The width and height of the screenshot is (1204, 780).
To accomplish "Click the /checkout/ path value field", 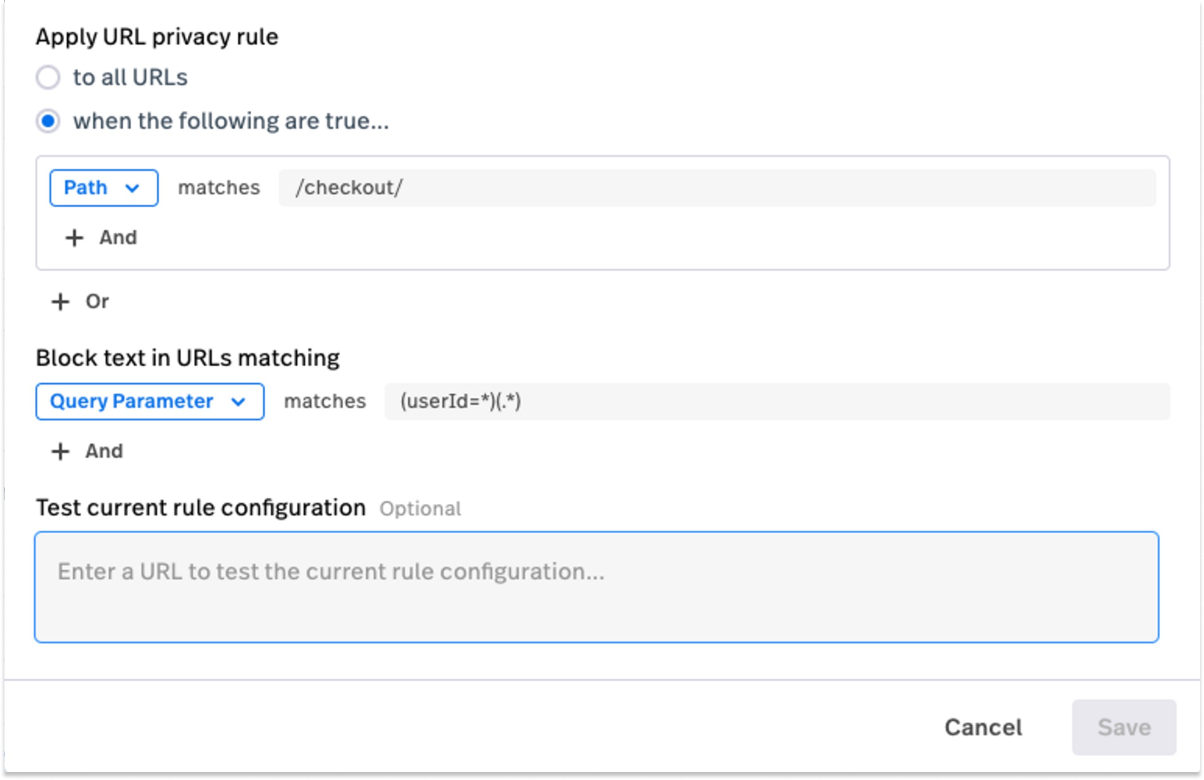I will [x=717, y=188].
